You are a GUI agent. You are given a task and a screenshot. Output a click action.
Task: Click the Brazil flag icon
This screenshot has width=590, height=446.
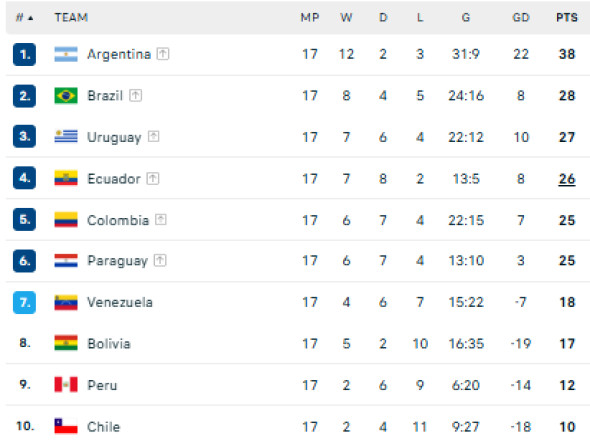click(66, 96)
